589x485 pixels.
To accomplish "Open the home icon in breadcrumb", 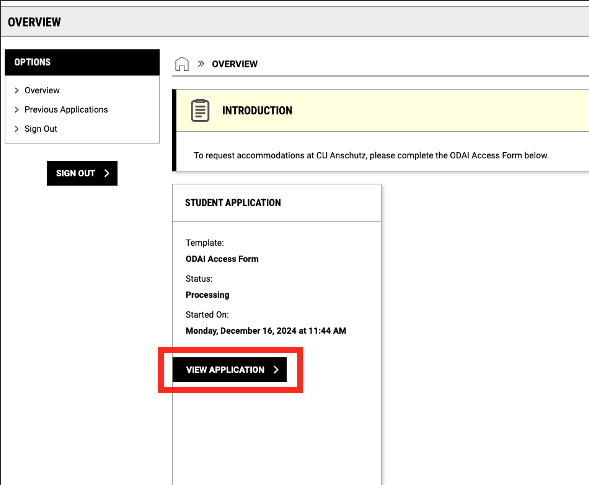I will click(182, 64).
